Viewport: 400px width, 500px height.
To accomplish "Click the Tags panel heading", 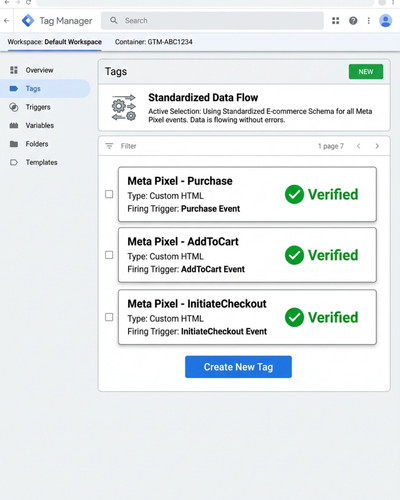I will pos(116,71).
